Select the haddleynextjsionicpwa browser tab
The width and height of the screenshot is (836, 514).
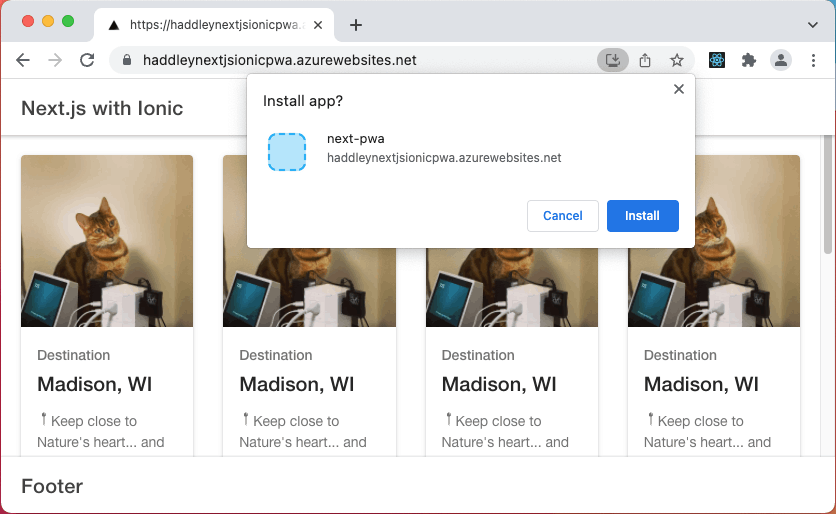[x=210, y=25]
